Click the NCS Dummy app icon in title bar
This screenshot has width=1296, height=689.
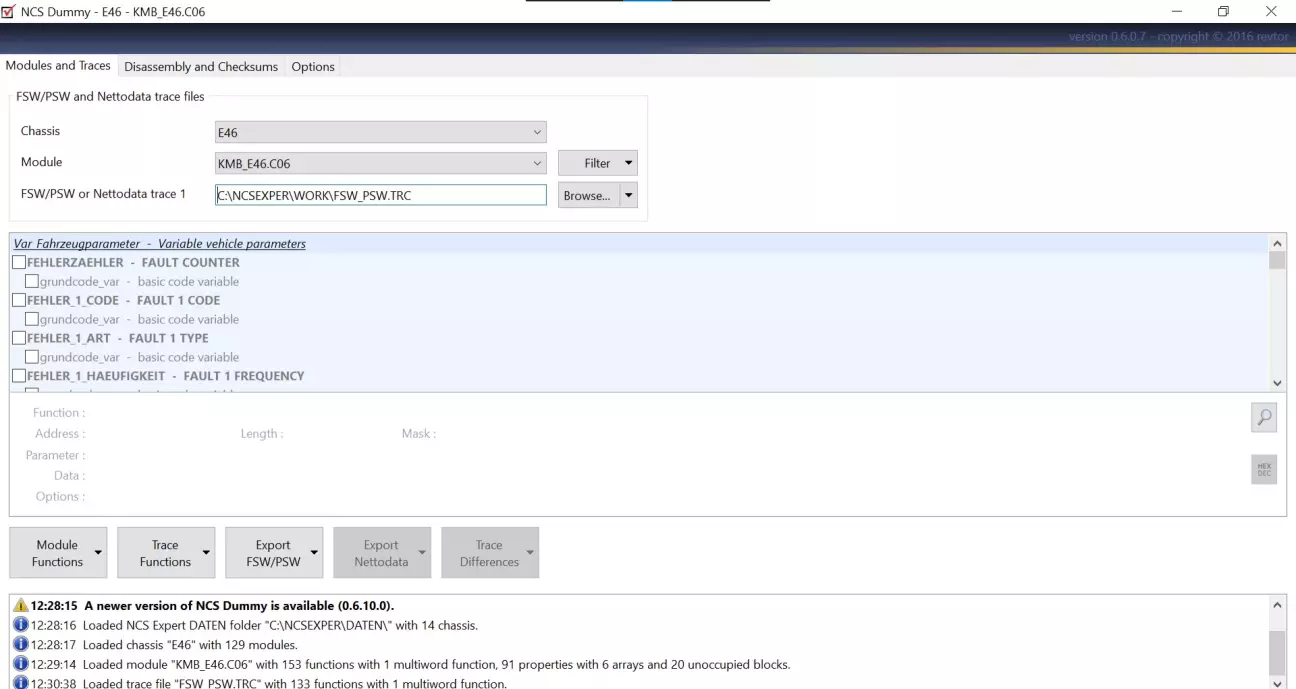[x=9, y=12]
